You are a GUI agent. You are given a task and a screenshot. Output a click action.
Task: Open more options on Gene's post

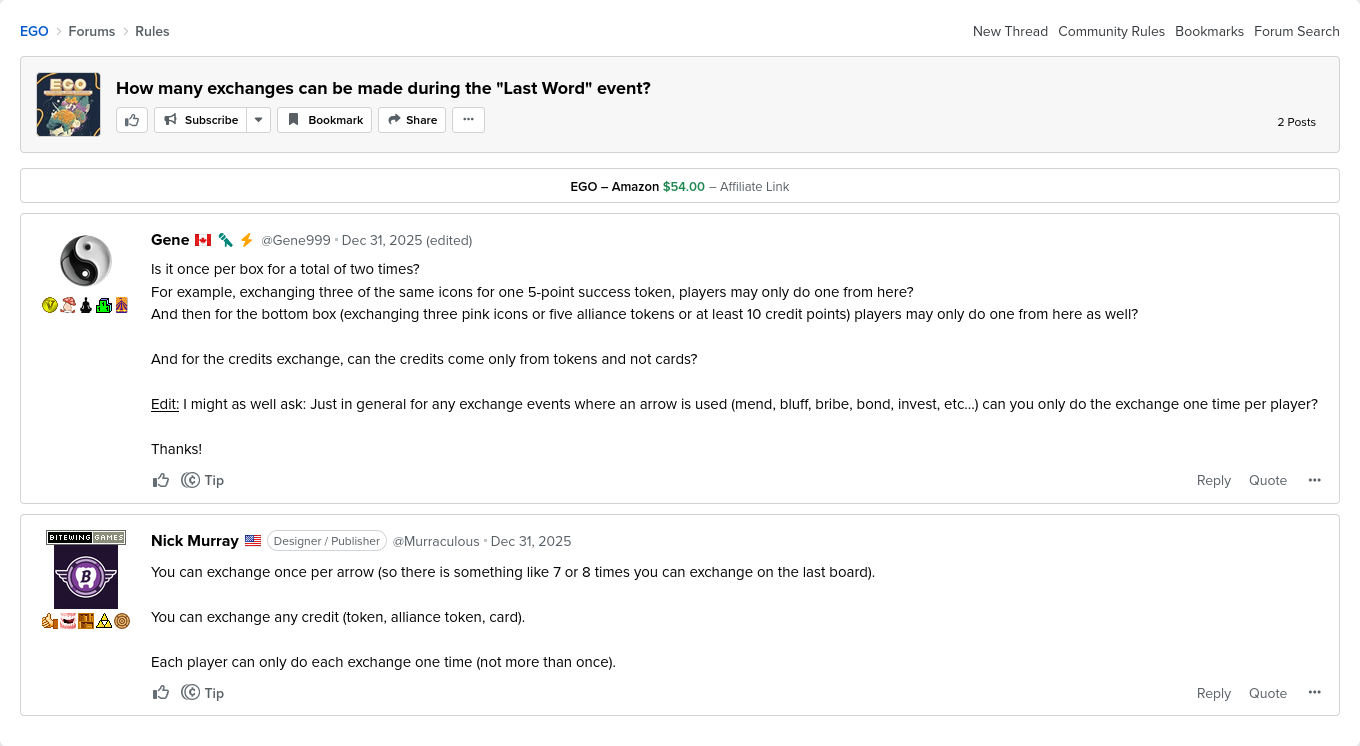coord(1314,480)
